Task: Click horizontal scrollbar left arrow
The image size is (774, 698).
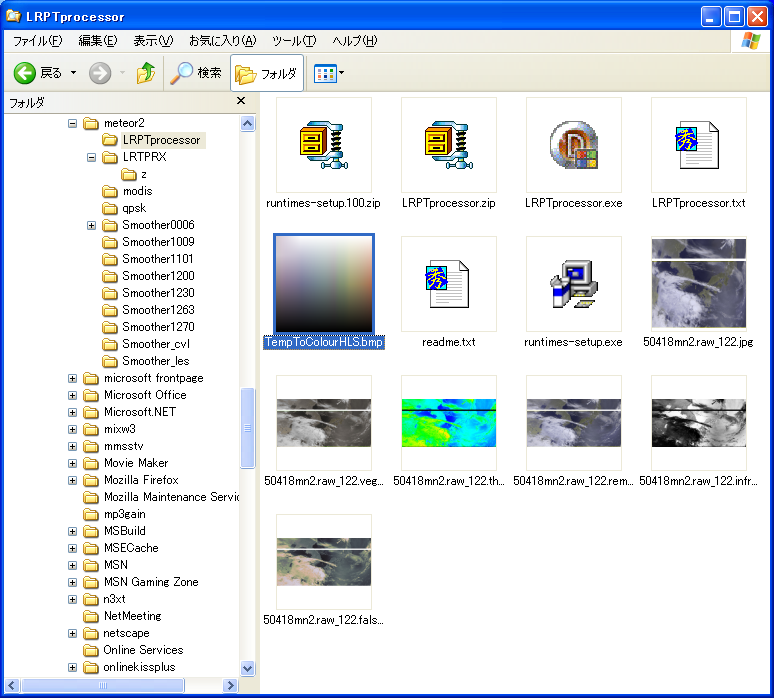Action: pos(12,685)
